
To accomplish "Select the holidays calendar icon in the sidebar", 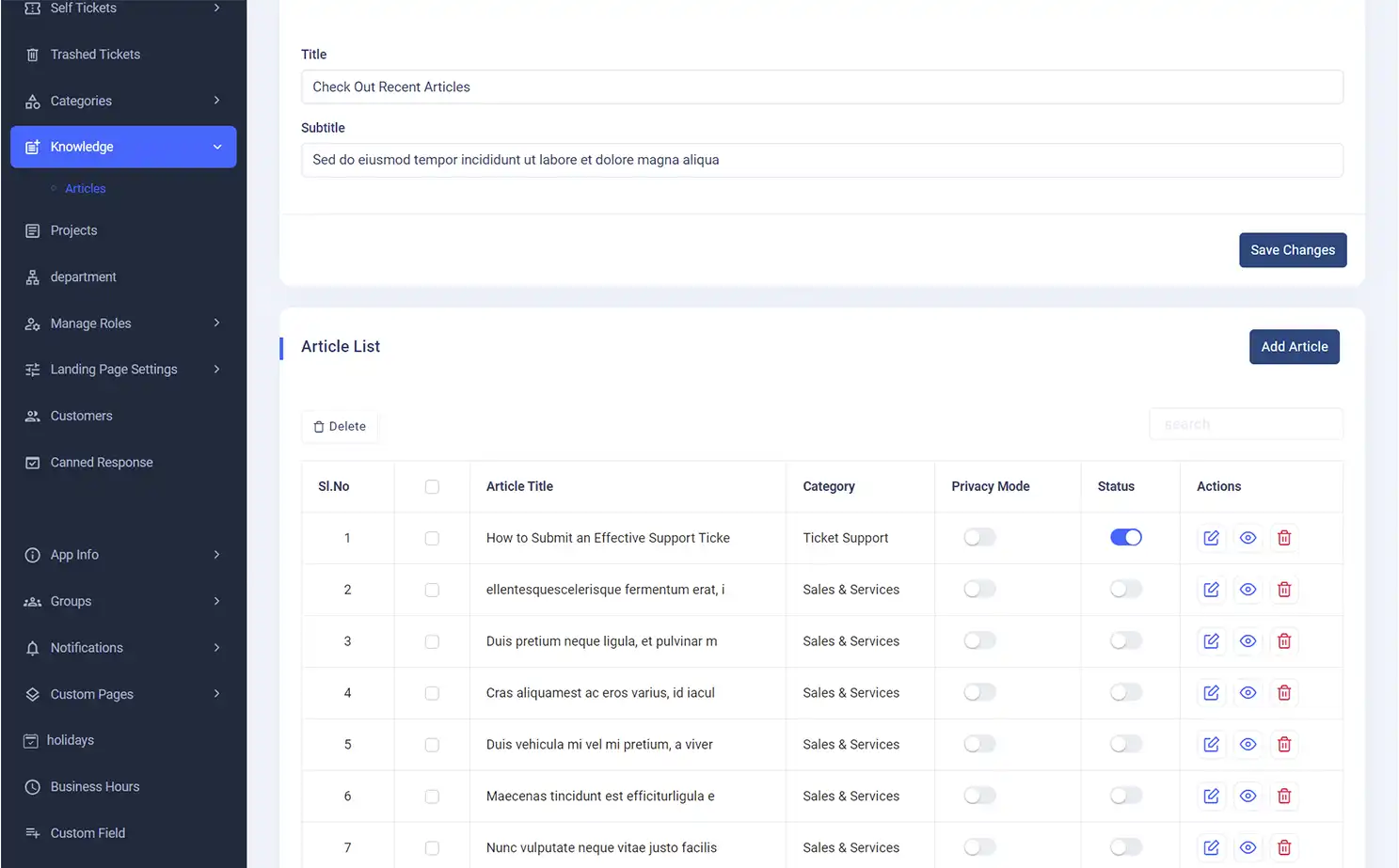I will click(x=33, y=740).
